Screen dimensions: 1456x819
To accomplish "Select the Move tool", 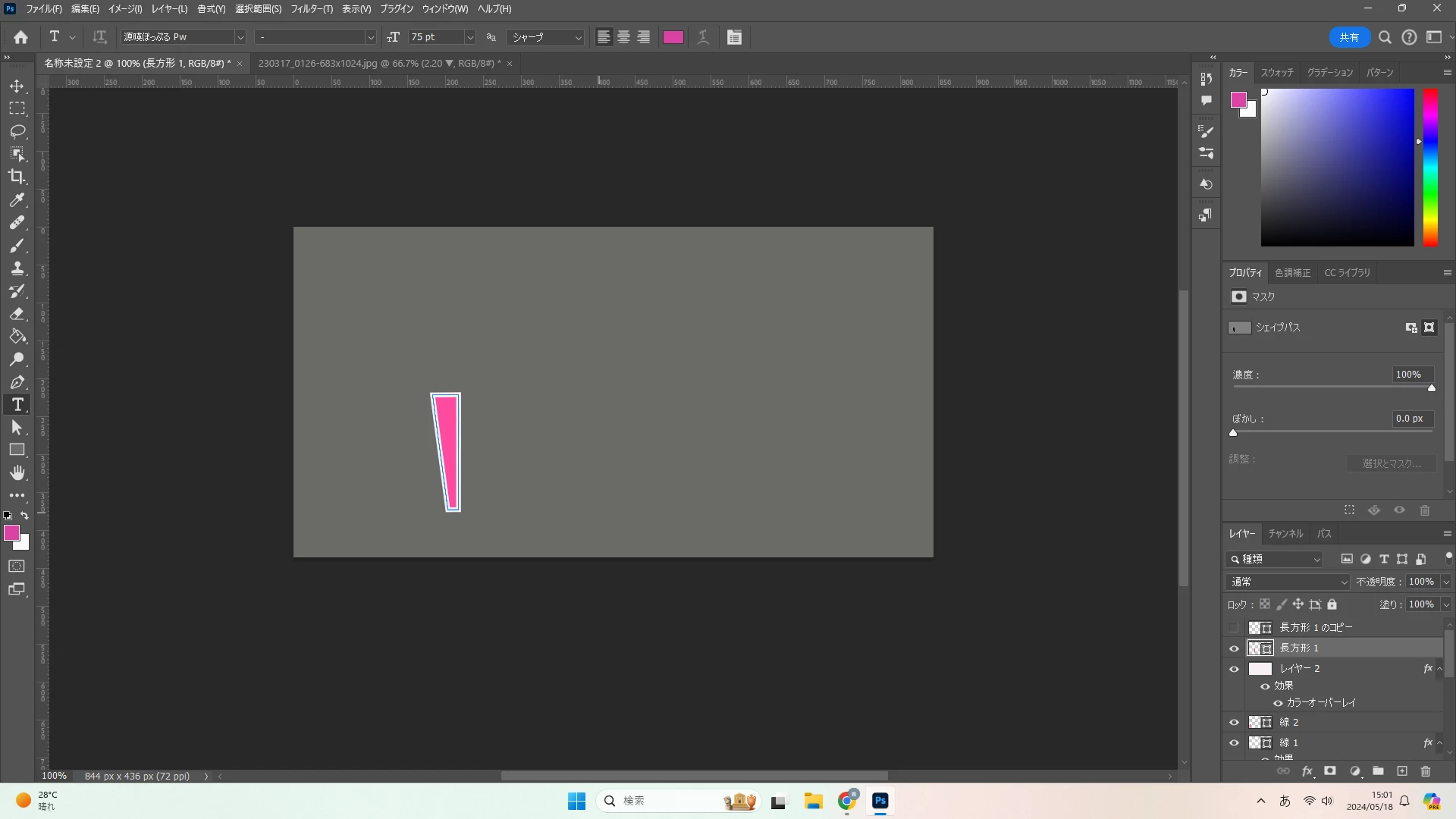I will pos(17,86).
